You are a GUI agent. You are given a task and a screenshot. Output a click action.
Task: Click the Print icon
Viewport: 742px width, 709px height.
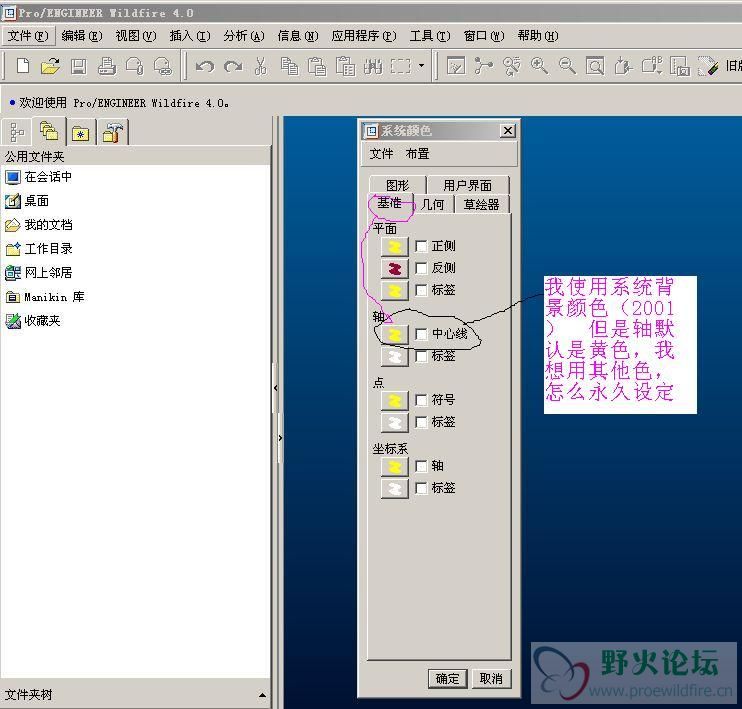tap(107, 66)
